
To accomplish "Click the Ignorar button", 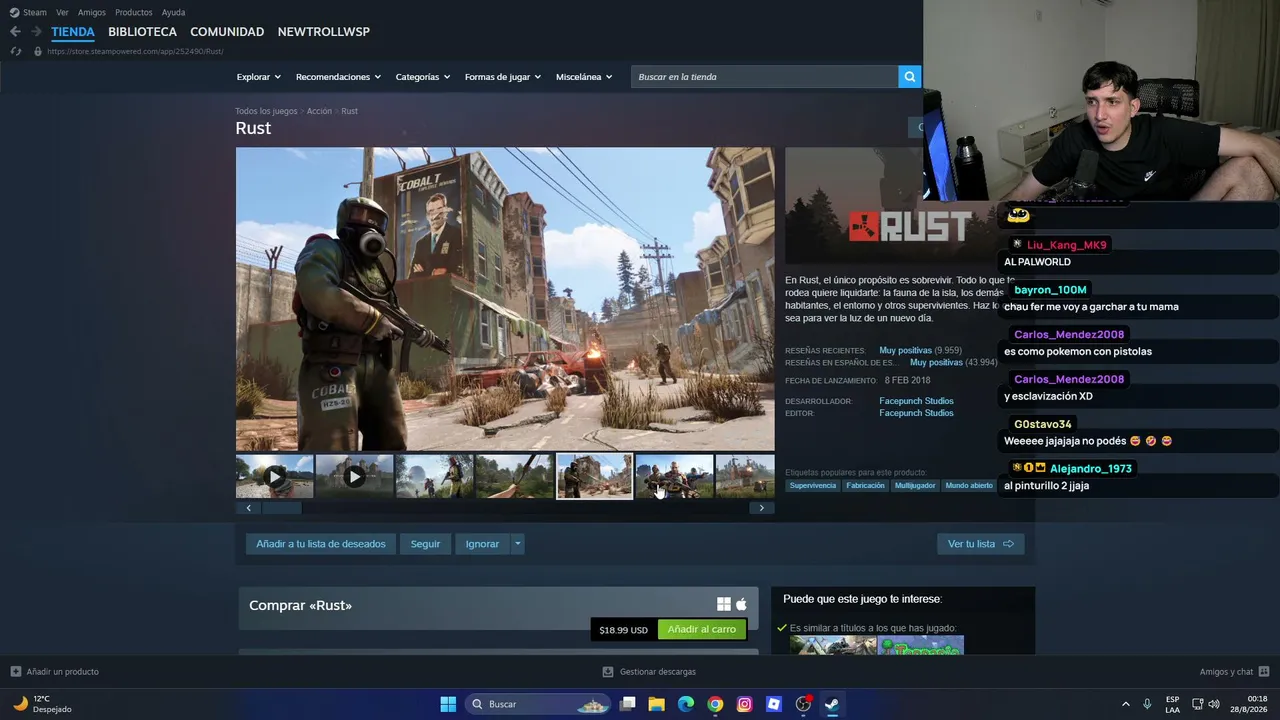I will [x=482, y=544].
